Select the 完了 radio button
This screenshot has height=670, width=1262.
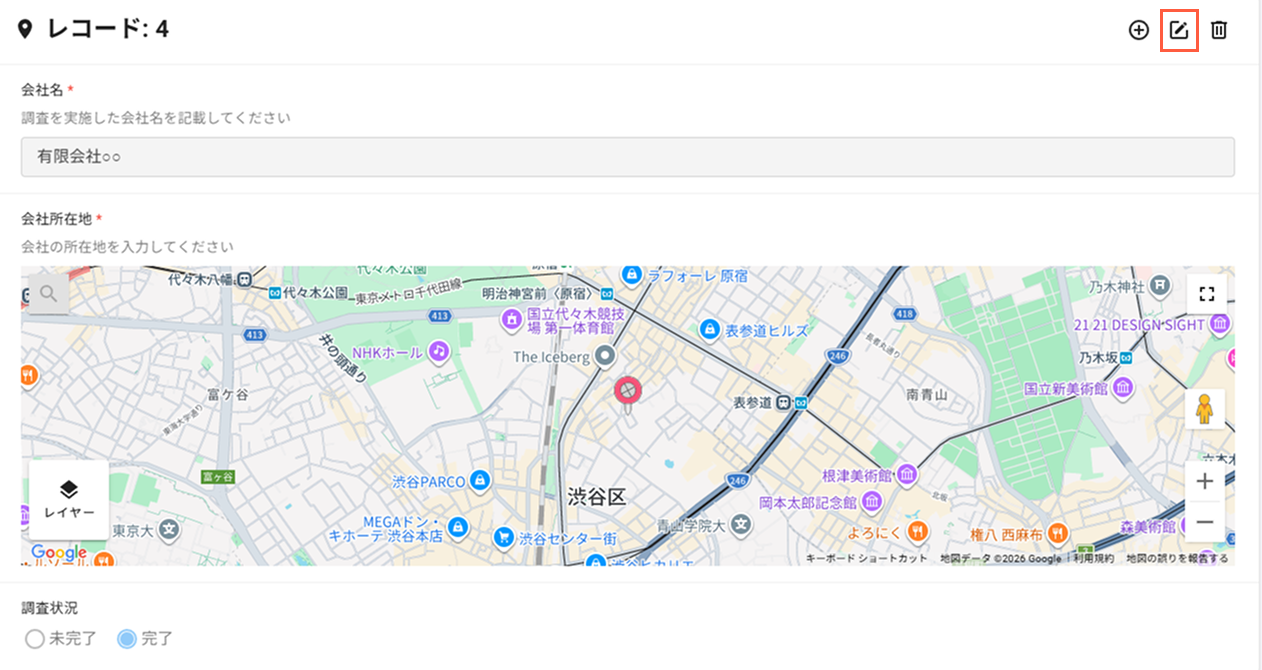click(127, 639)
